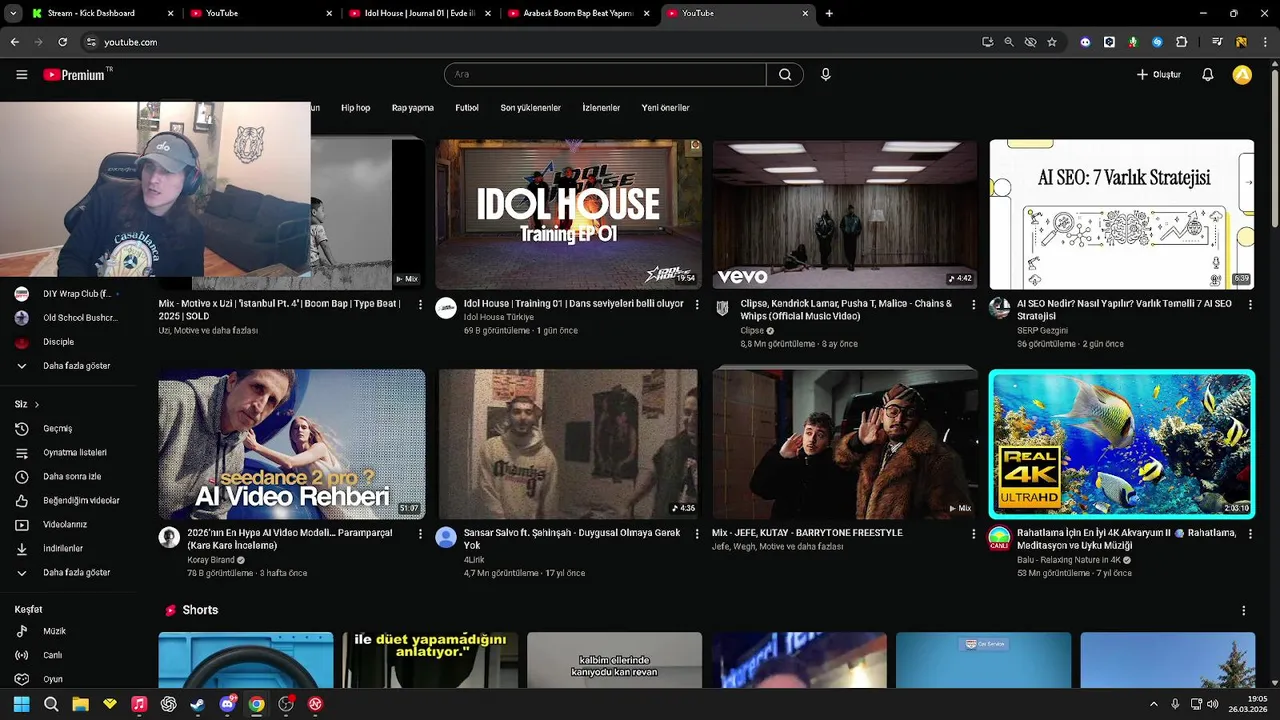
Task: Click the search magnifier button
Action: click(785, 74)
